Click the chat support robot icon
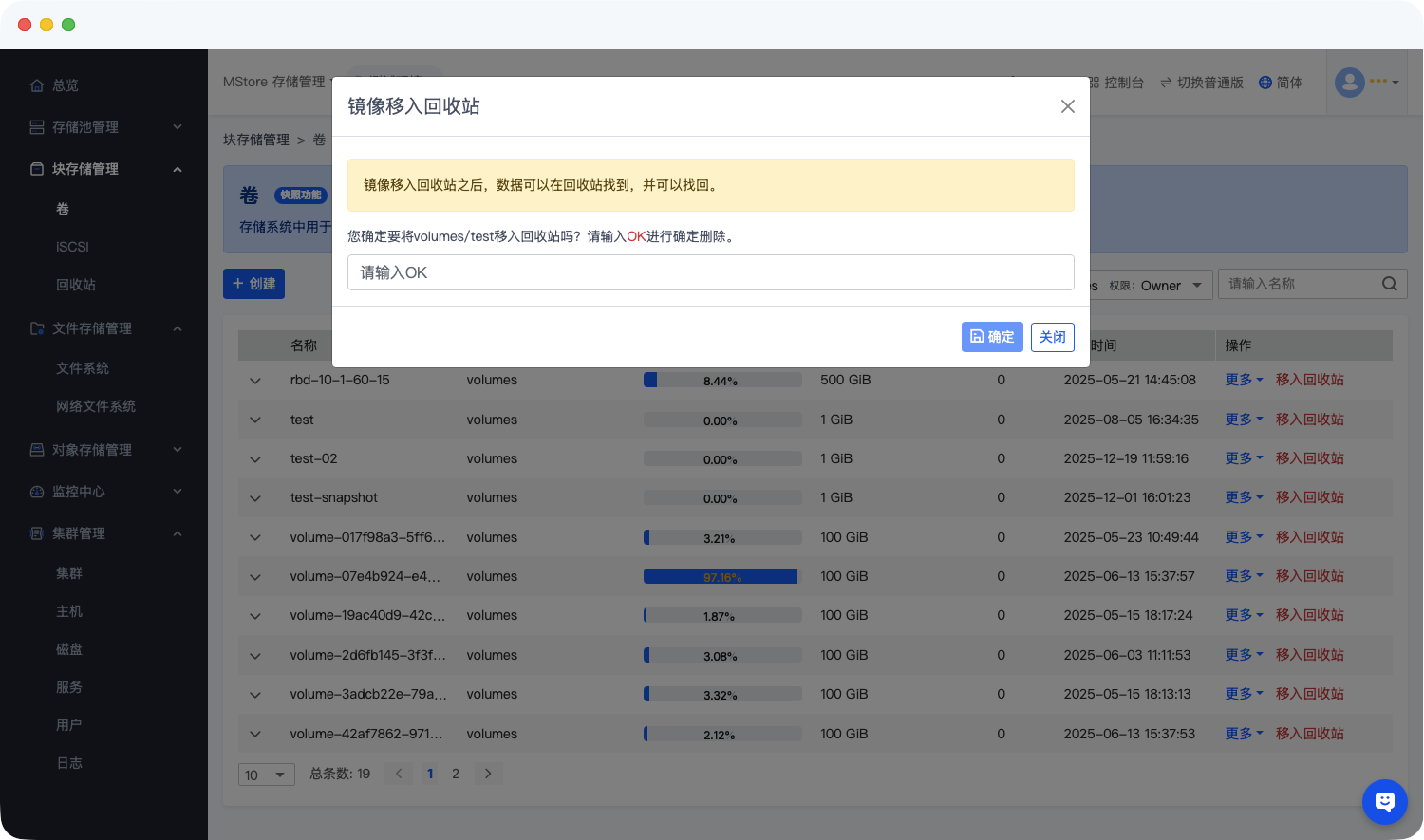 coord(1384,802)
